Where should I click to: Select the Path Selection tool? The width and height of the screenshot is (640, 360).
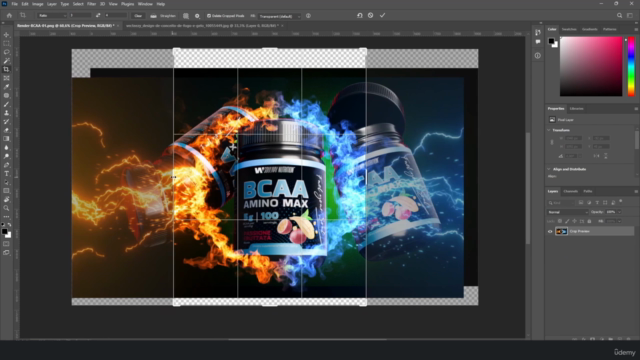6,182
